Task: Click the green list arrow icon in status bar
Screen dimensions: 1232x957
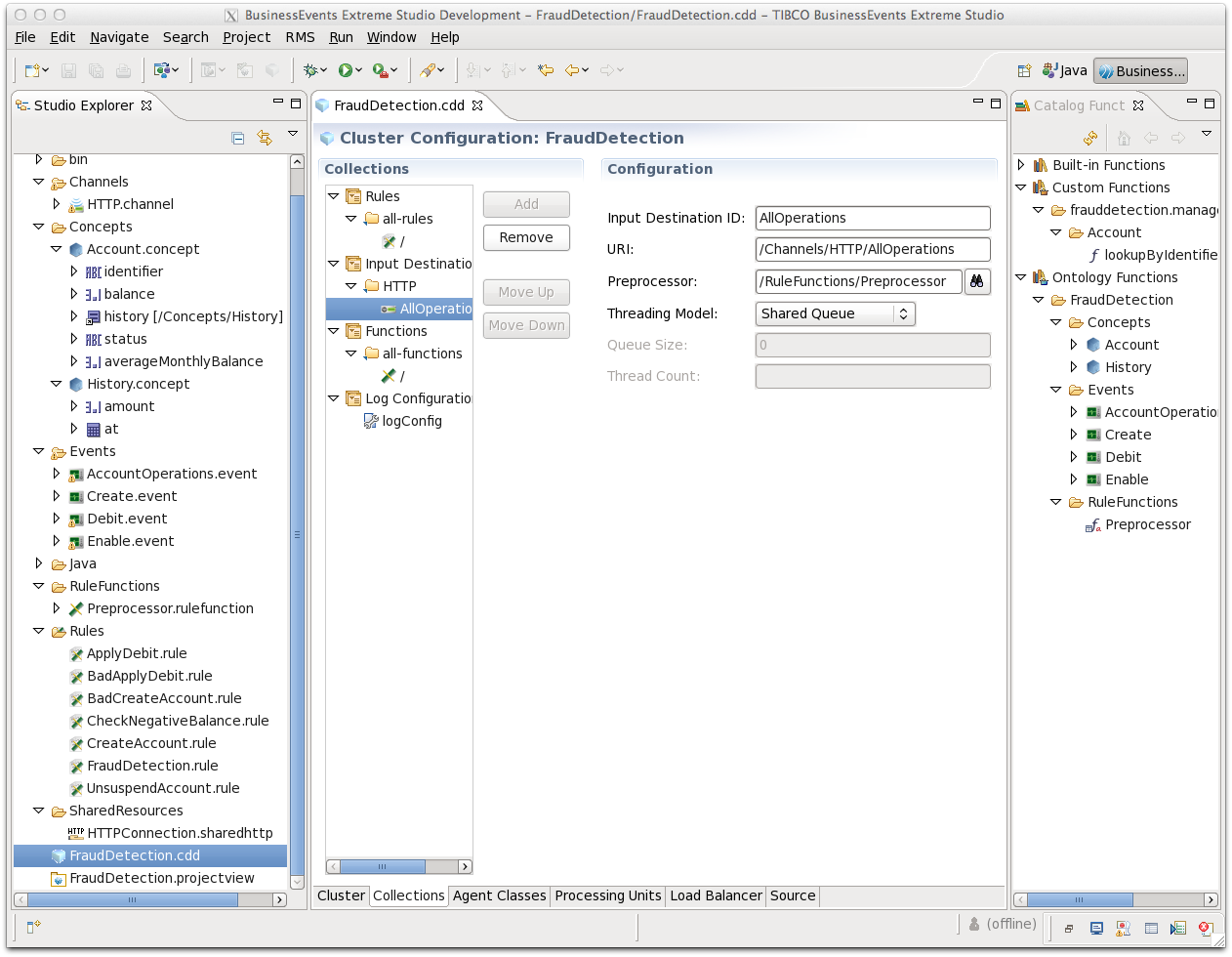Action: point(1178,929)
